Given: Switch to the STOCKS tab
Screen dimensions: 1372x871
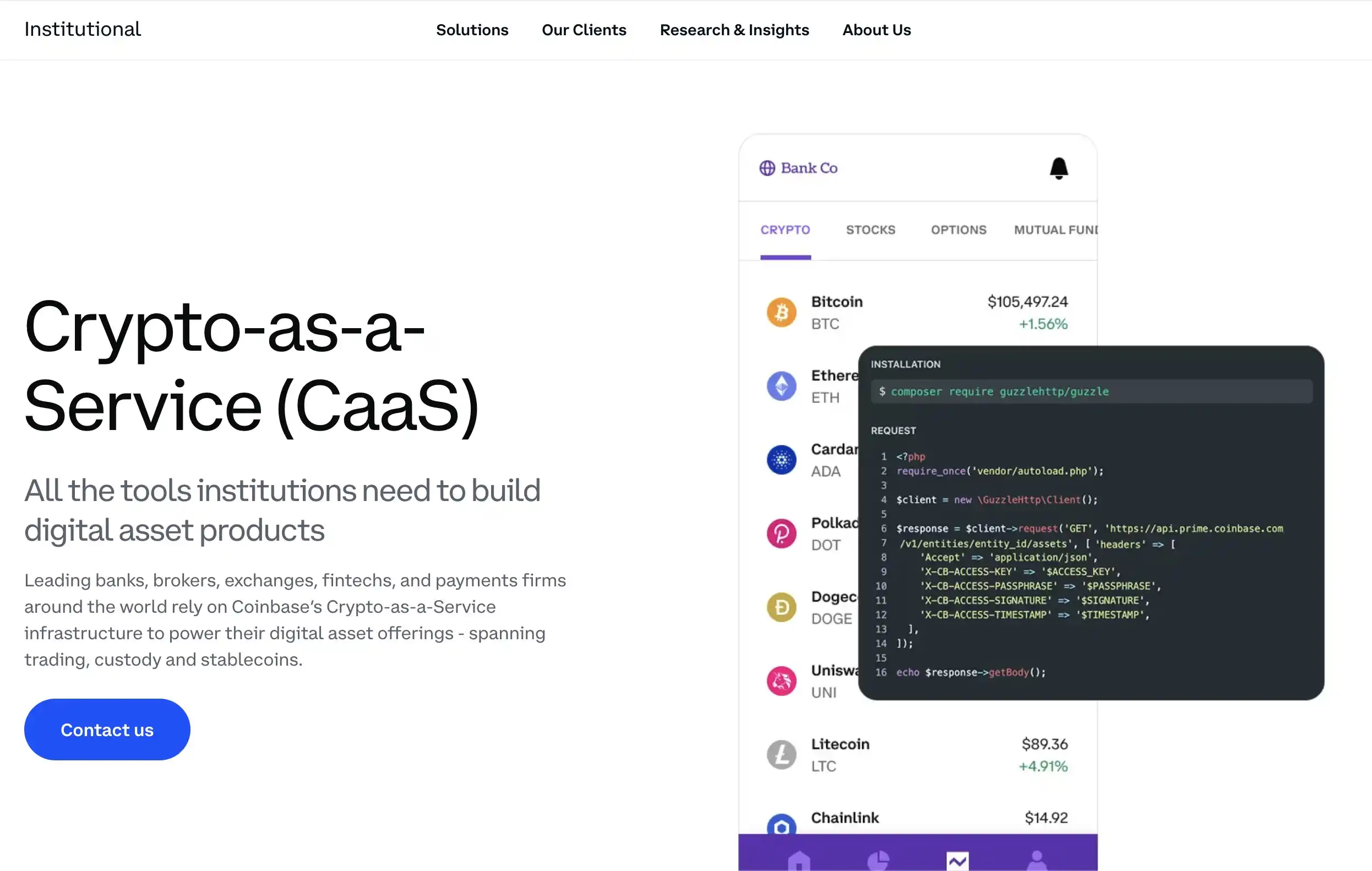Looking at the screenshot, I should point(870,230).
